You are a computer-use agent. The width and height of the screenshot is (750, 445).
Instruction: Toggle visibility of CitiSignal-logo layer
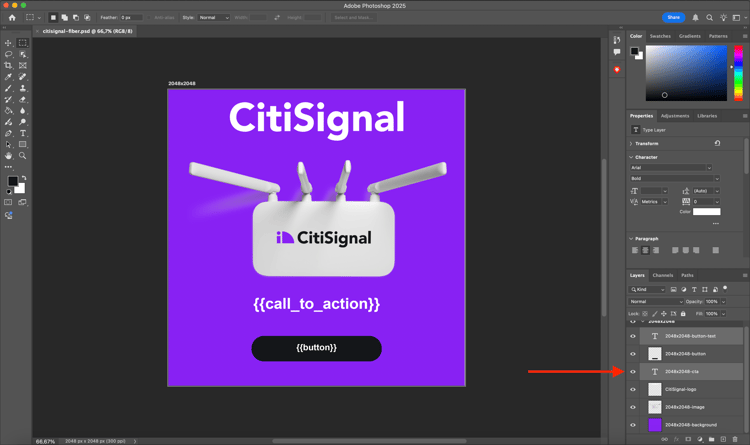[633, 389]
